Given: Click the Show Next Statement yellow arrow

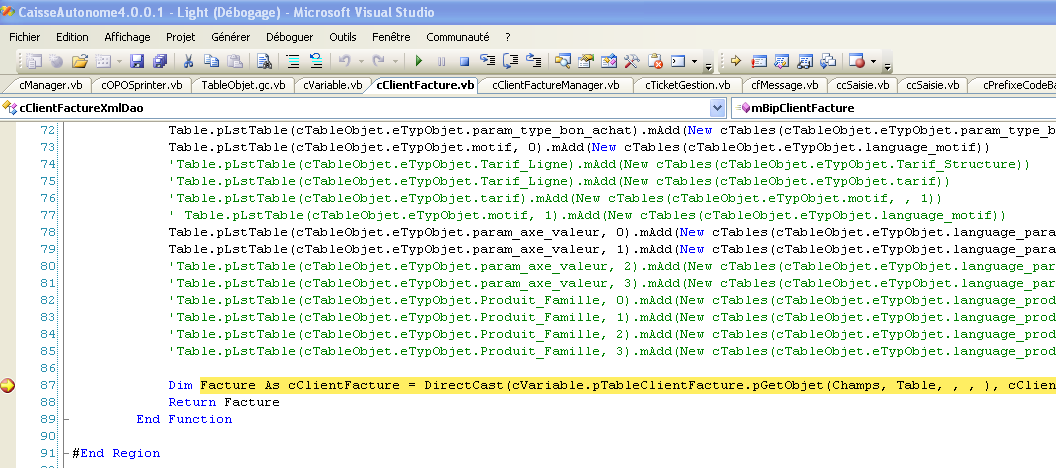Looking at the screenshot, I should 735,61.
